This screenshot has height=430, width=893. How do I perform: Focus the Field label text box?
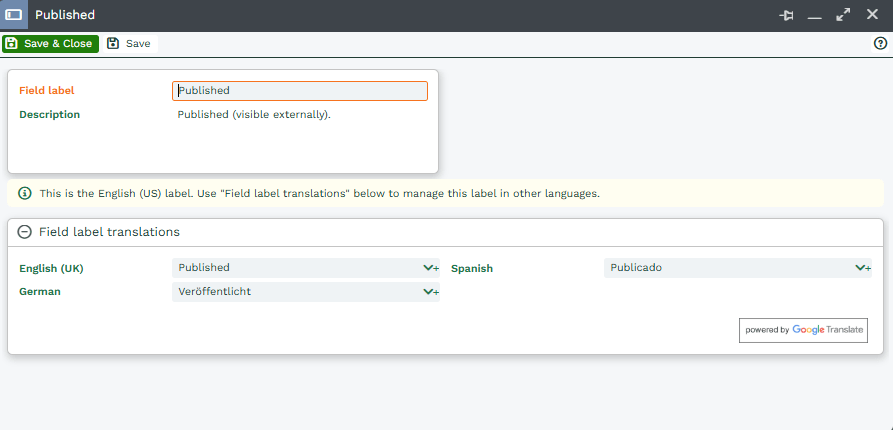[300, 91]
